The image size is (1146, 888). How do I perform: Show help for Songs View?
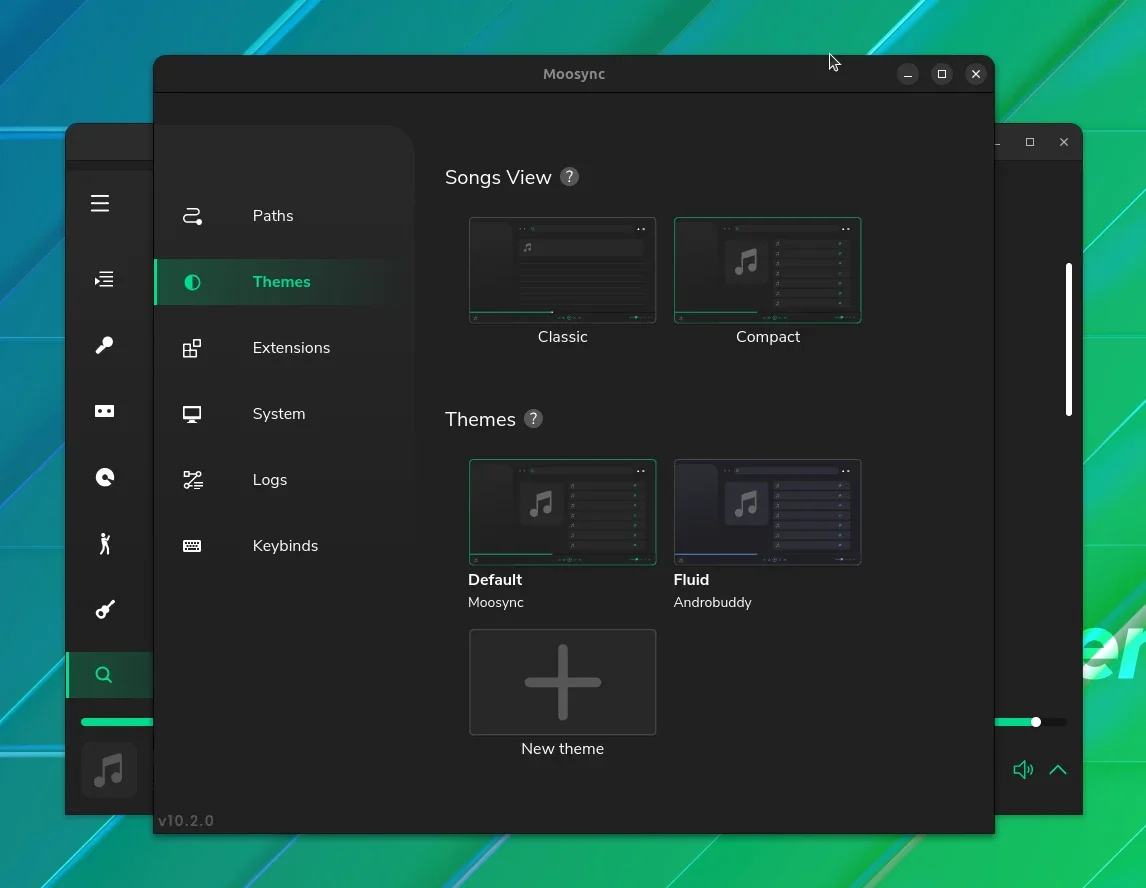coord(569,177)
